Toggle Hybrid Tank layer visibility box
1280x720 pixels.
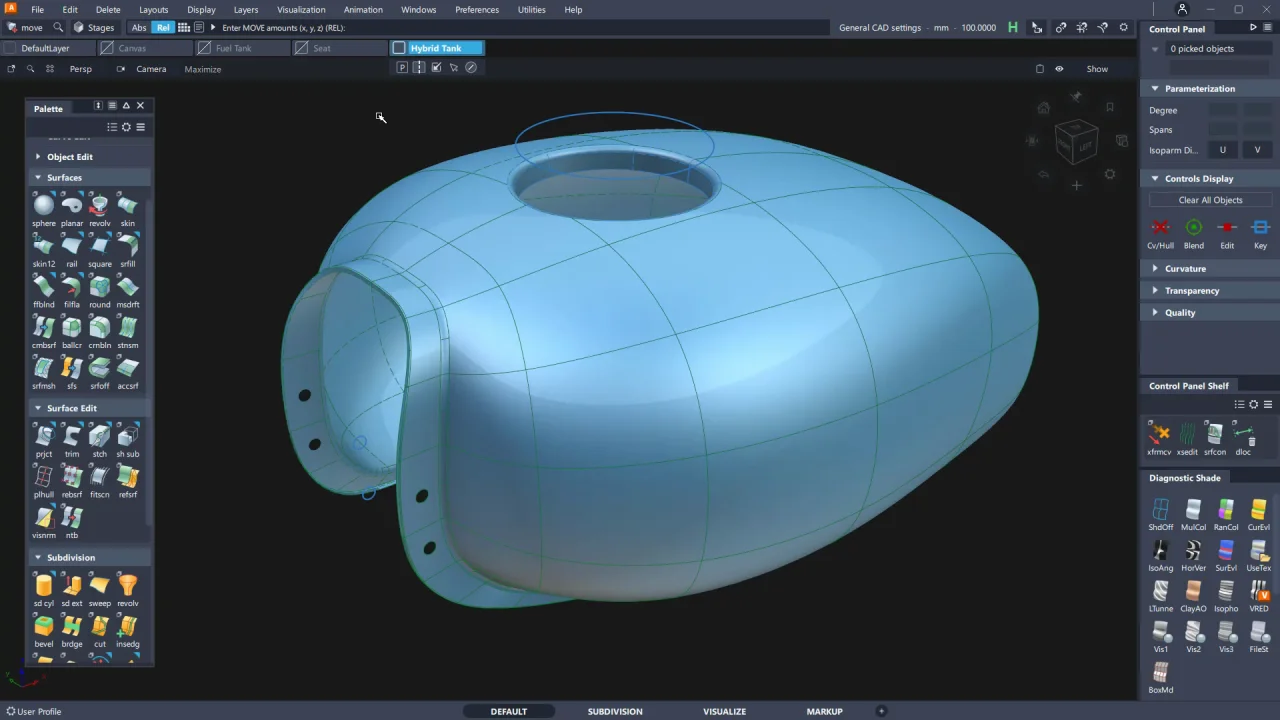[399, 48]
